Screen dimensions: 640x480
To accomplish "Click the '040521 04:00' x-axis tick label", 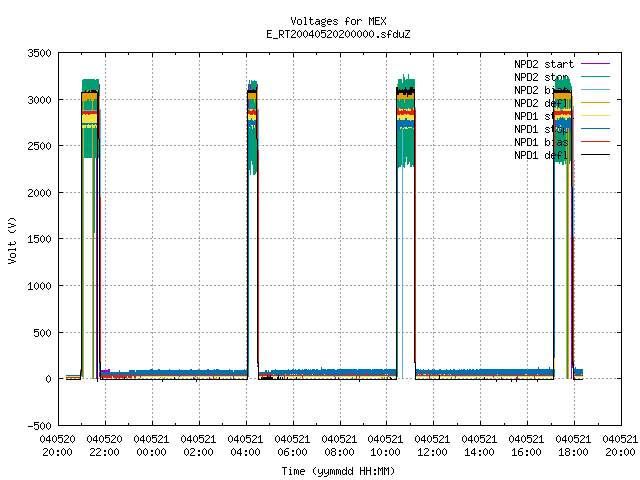I will tap(245, 446).
